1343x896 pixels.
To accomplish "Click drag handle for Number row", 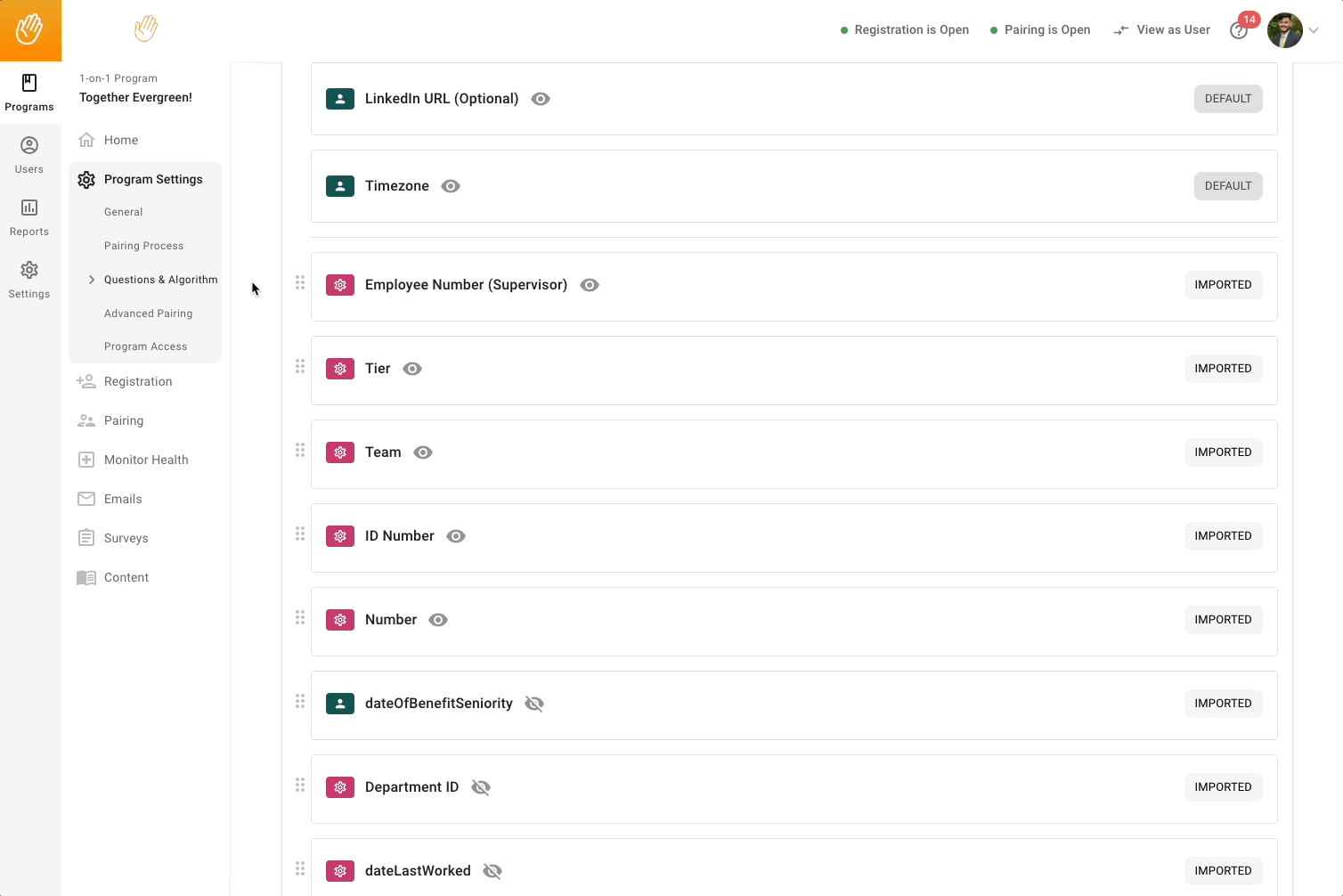I will click(x=300, y=617).
